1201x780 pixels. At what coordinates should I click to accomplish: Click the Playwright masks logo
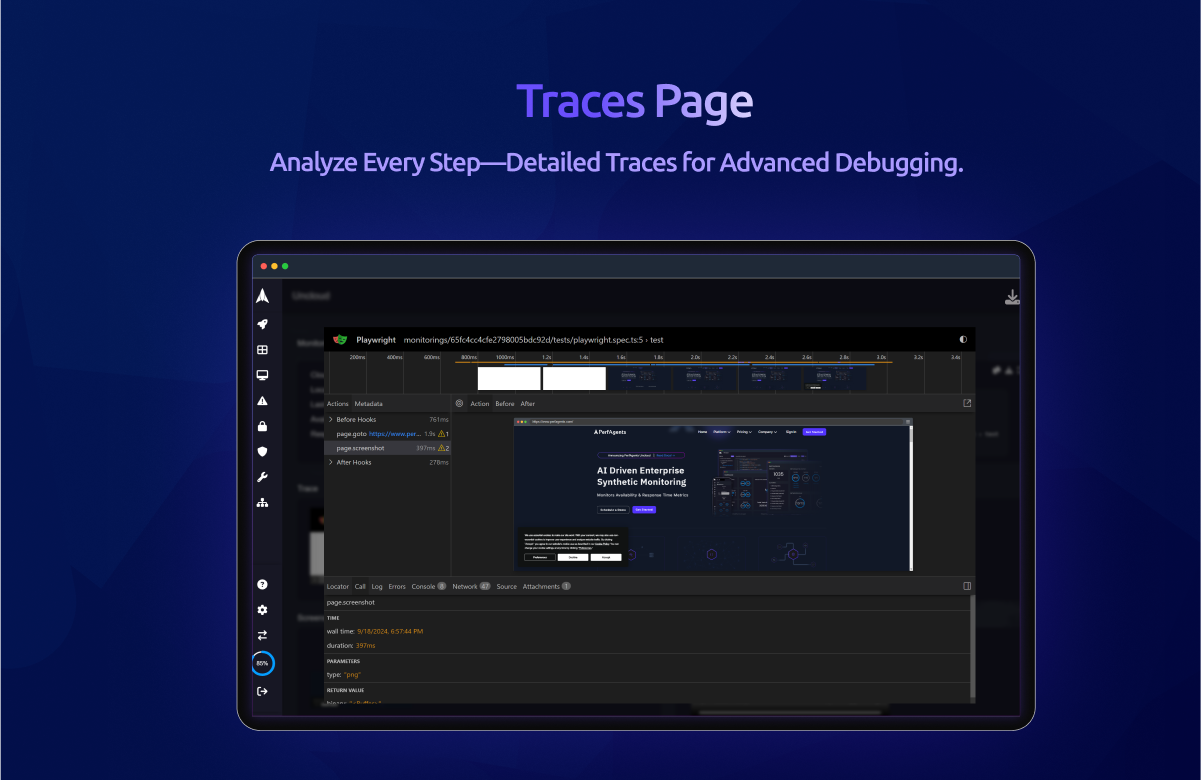coord(340,340)
